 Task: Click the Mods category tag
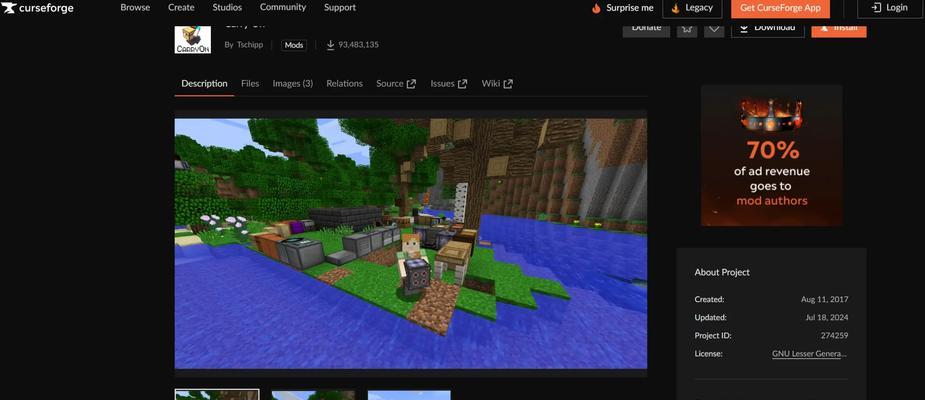294,45
